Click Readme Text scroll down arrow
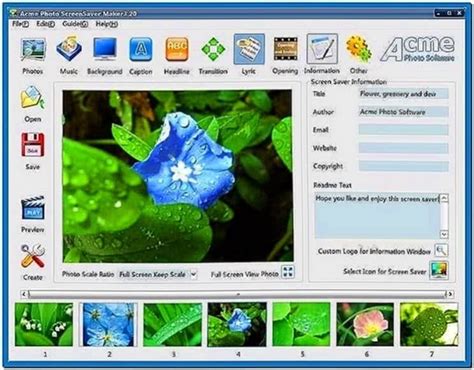 tap(444, 234)
